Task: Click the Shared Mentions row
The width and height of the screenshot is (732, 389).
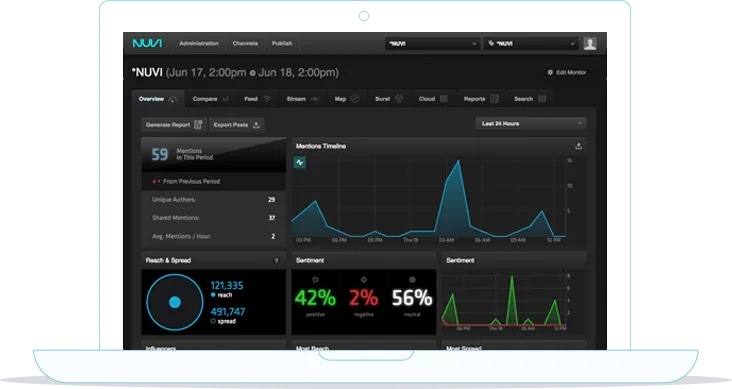Action: [214, 218]
